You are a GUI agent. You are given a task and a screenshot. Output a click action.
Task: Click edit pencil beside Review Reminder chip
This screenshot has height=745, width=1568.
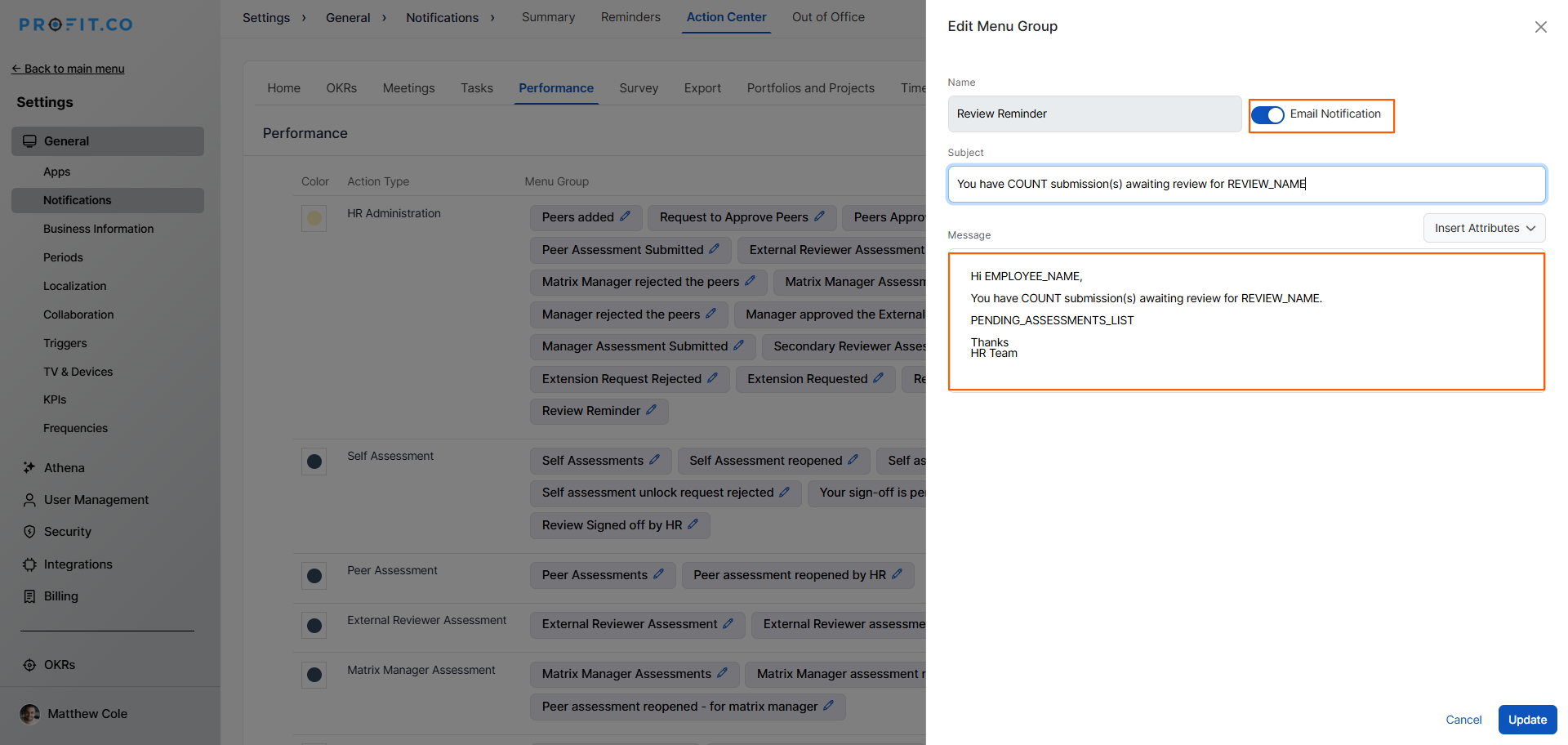(x=651, y=410)
